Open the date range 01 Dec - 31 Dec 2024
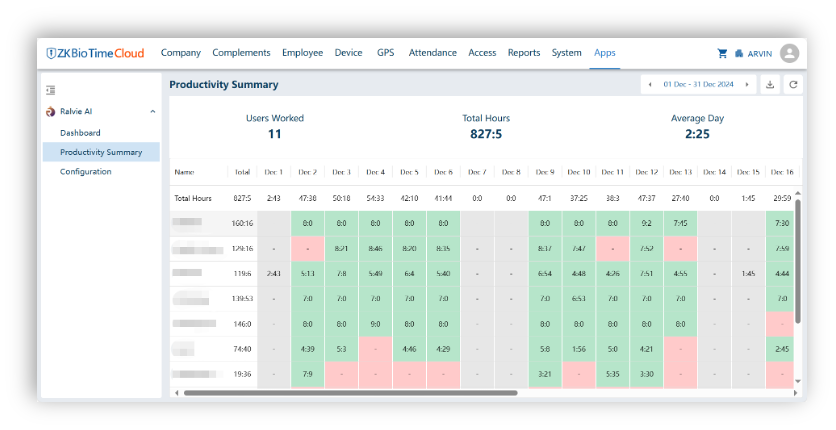 [x=698, y=85]
